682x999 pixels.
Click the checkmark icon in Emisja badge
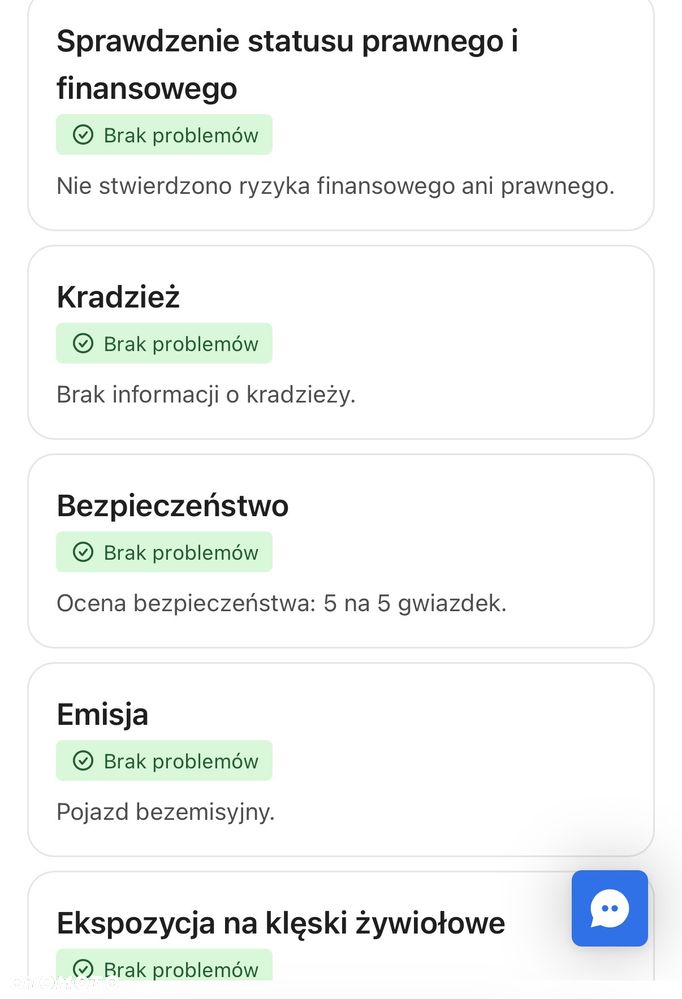tap(84, 761)
